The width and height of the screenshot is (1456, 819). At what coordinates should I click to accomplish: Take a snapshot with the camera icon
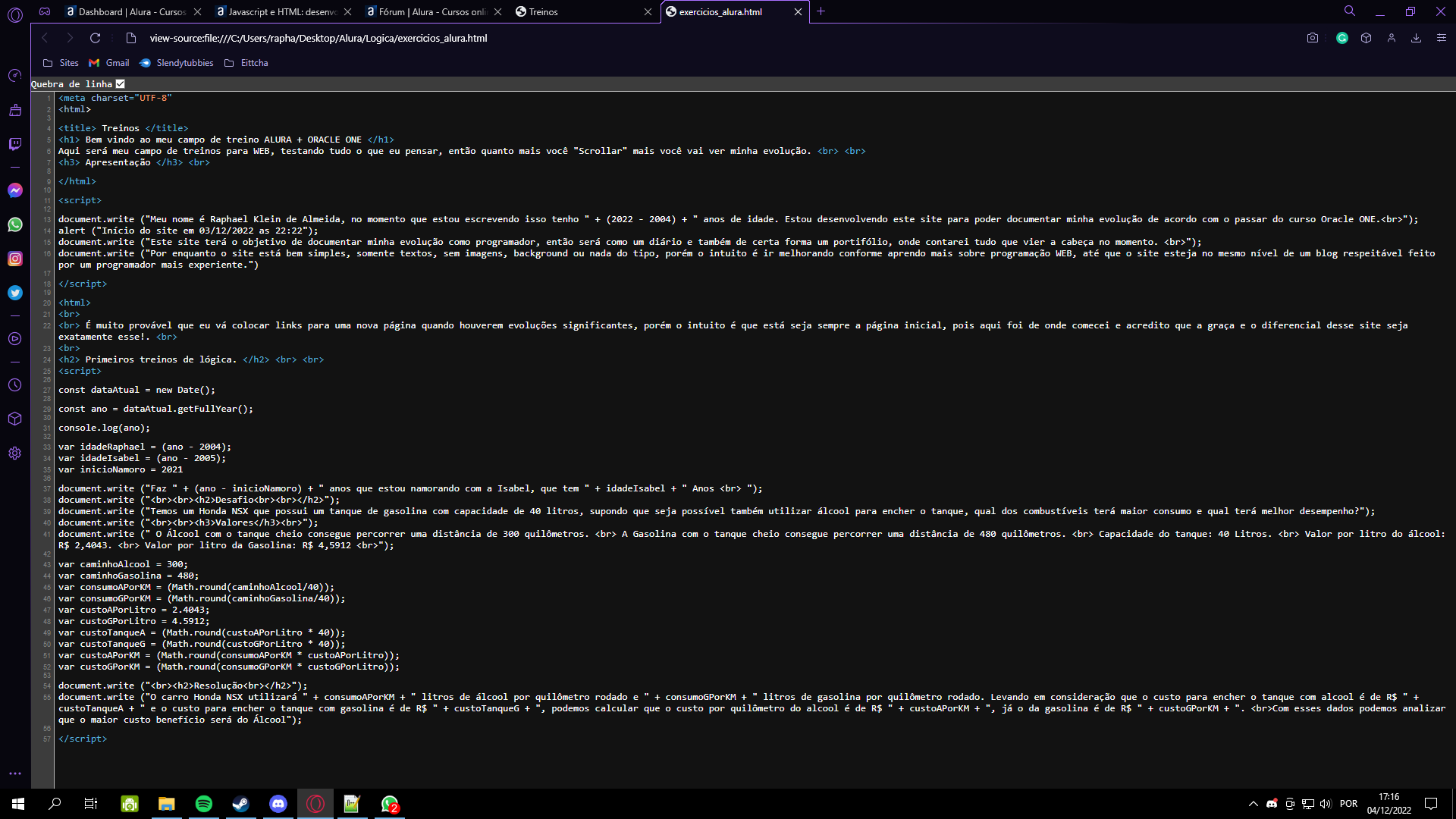coord(1313,38)
